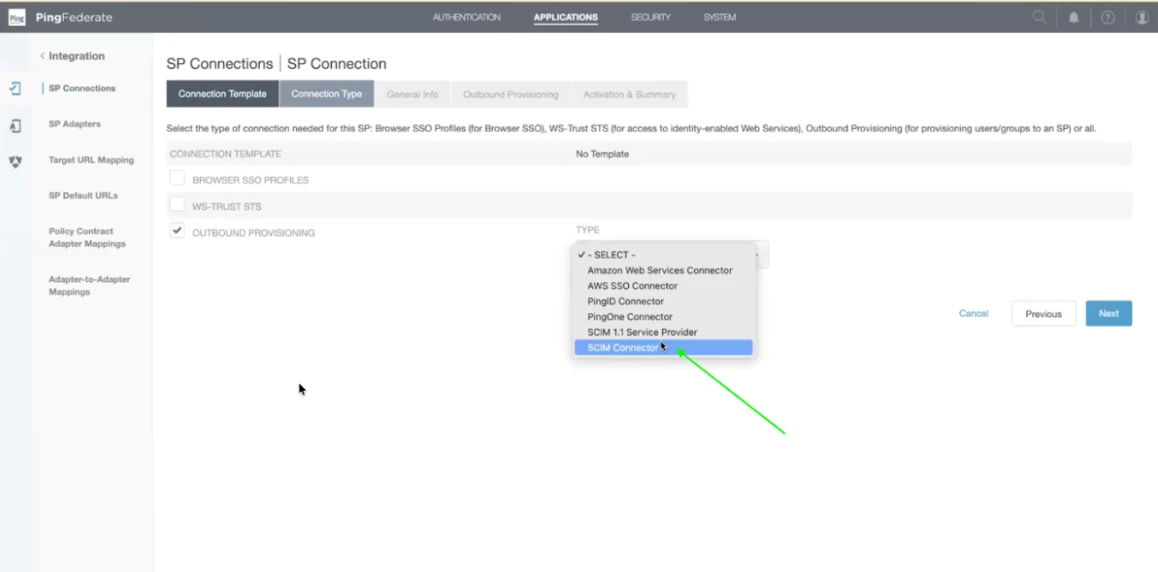
Task: Select the SP Adapters sidebar icon
Action: tap(15, 125)
